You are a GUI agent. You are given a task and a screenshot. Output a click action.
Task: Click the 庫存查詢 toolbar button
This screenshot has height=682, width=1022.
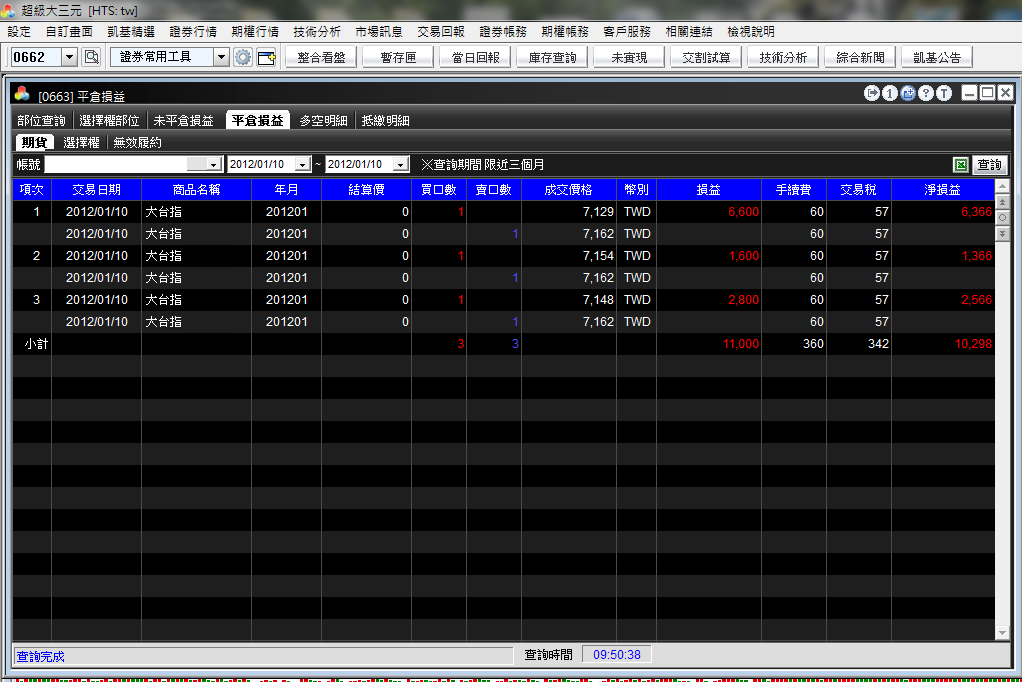pyautogui.click(x=552, y=57)
